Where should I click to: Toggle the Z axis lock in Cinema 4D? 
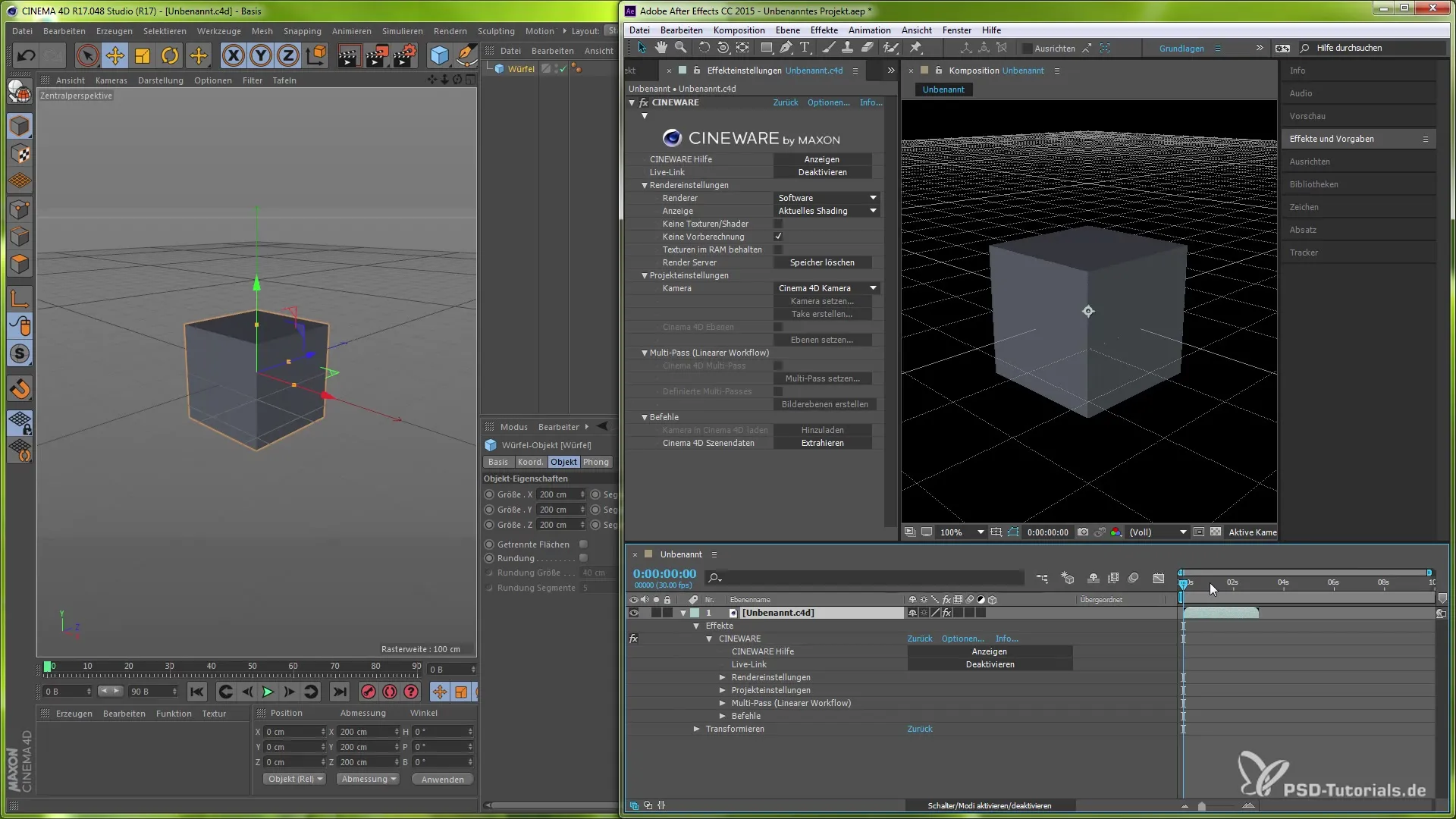[x=288, y=55]
